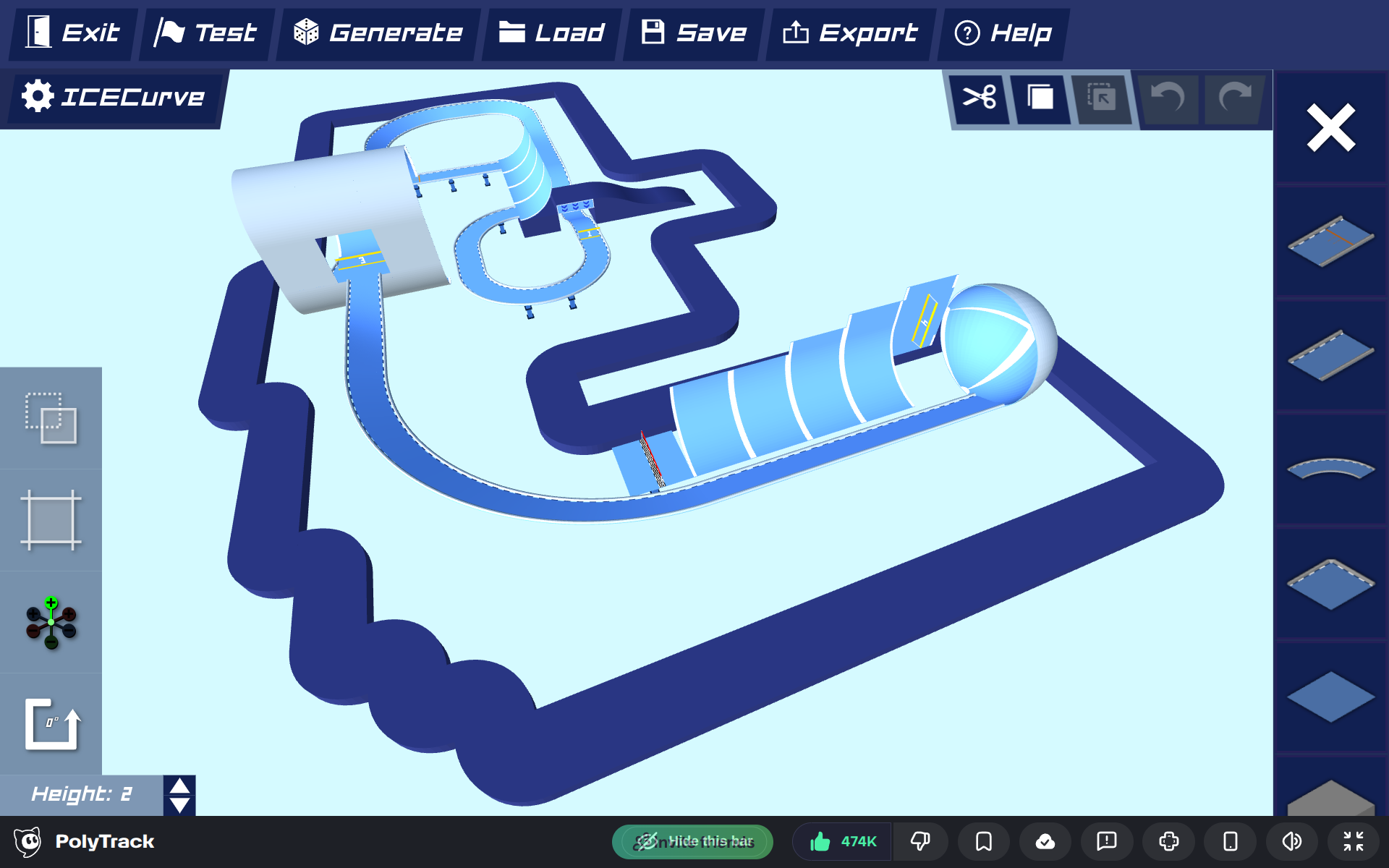This screenshot has height=868, width=1389.
Task: Close the track parts panel
Action: click(1331, 128)
